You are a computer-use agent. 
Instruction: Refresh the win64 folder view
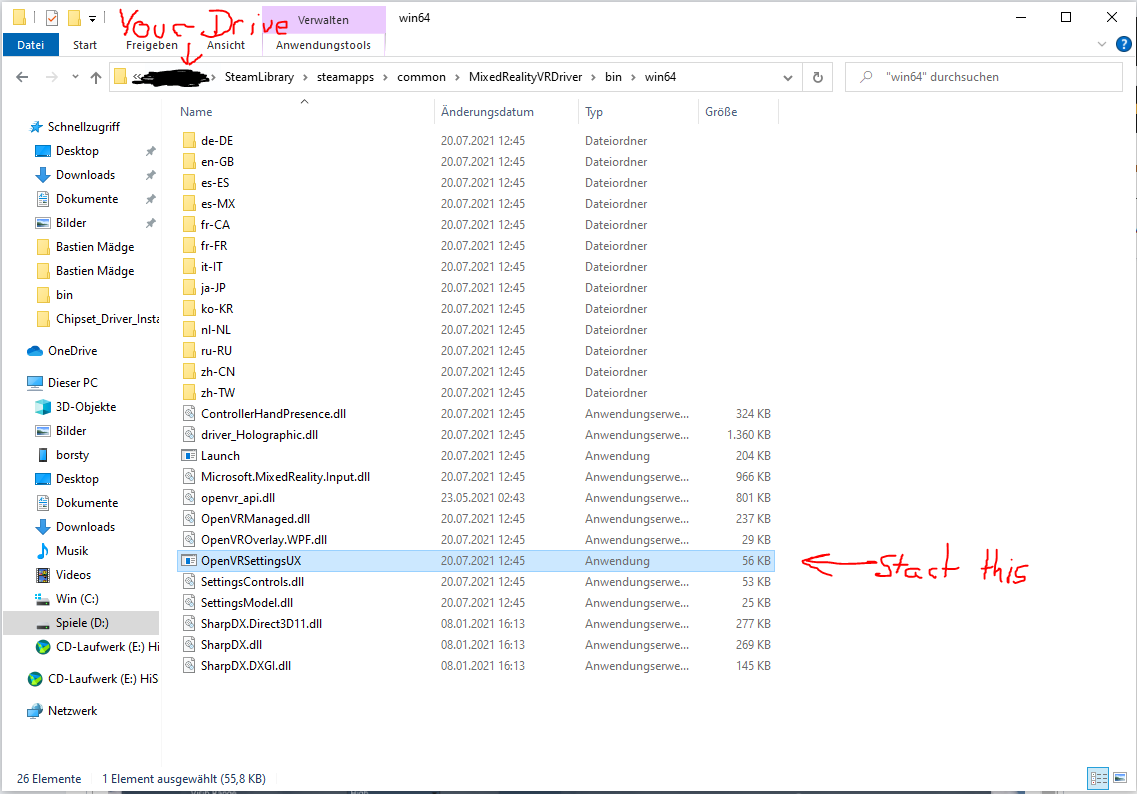tap(817, 77)
